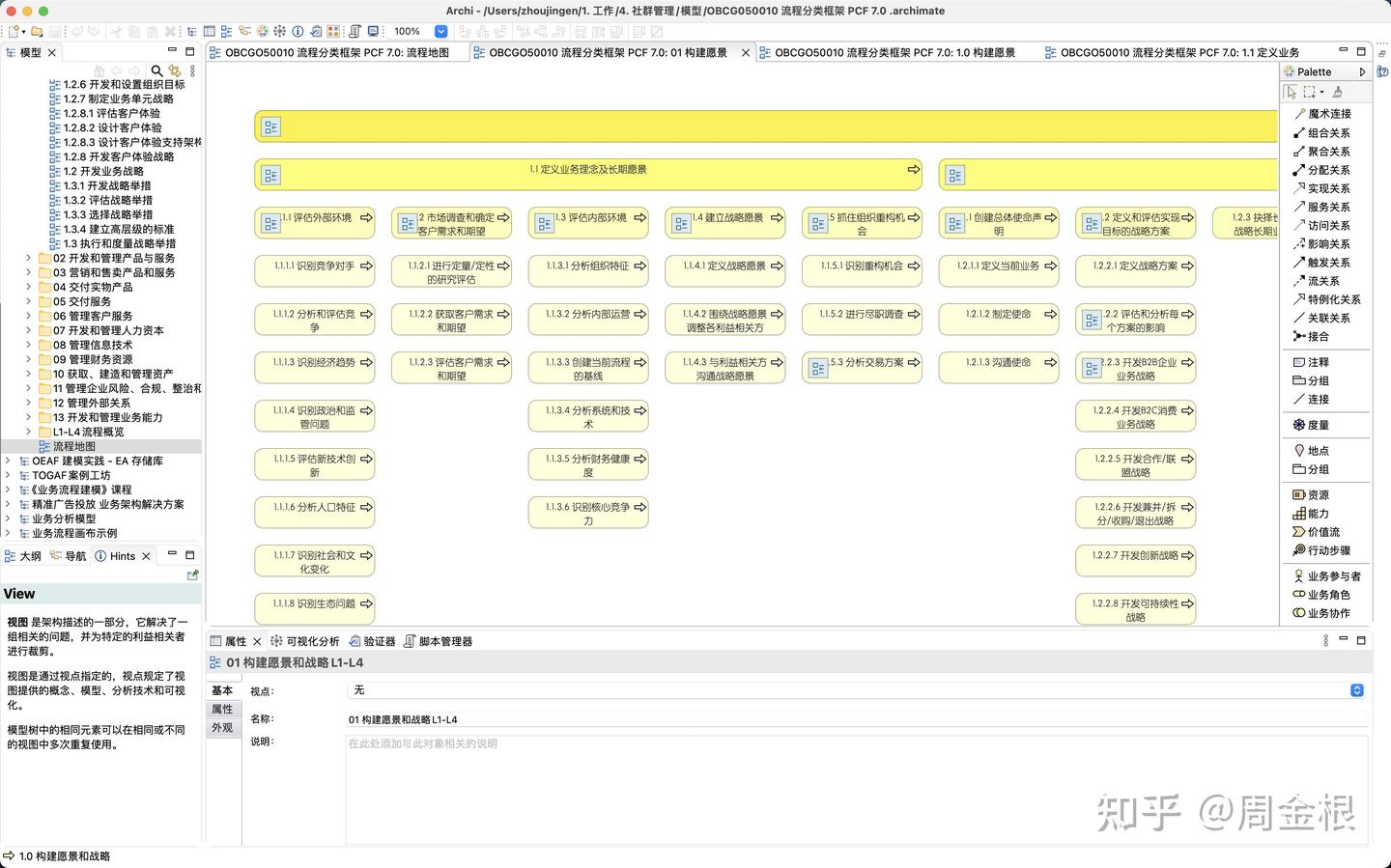This screenshot has height=868, width=1391.
Task: Select the marquee selection tool in the palette
Action: (1308, 92)
